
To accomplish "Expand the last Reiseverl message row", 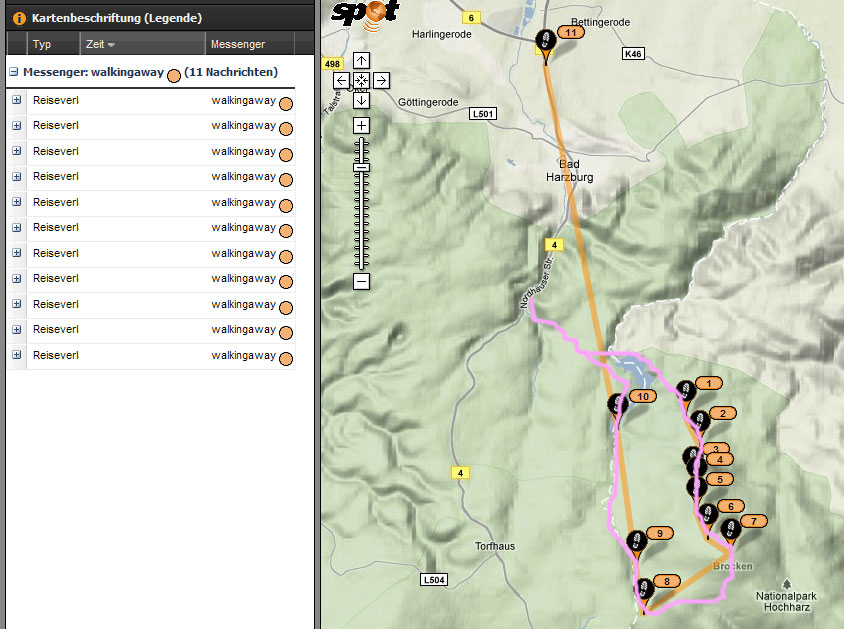I will pos(17,355).
